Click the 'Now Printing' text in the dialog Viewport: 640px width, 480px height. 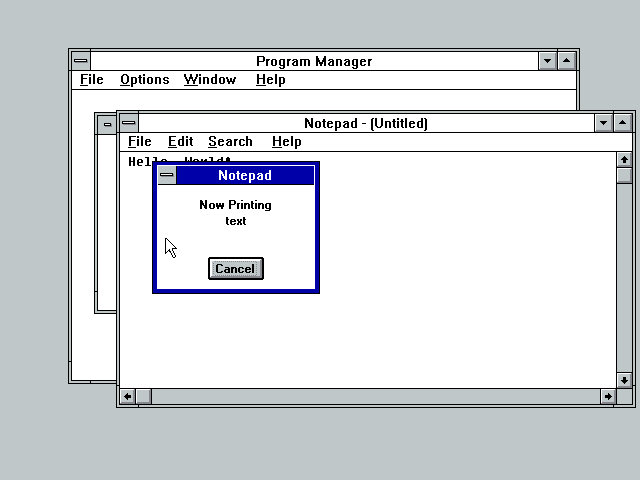236,204
